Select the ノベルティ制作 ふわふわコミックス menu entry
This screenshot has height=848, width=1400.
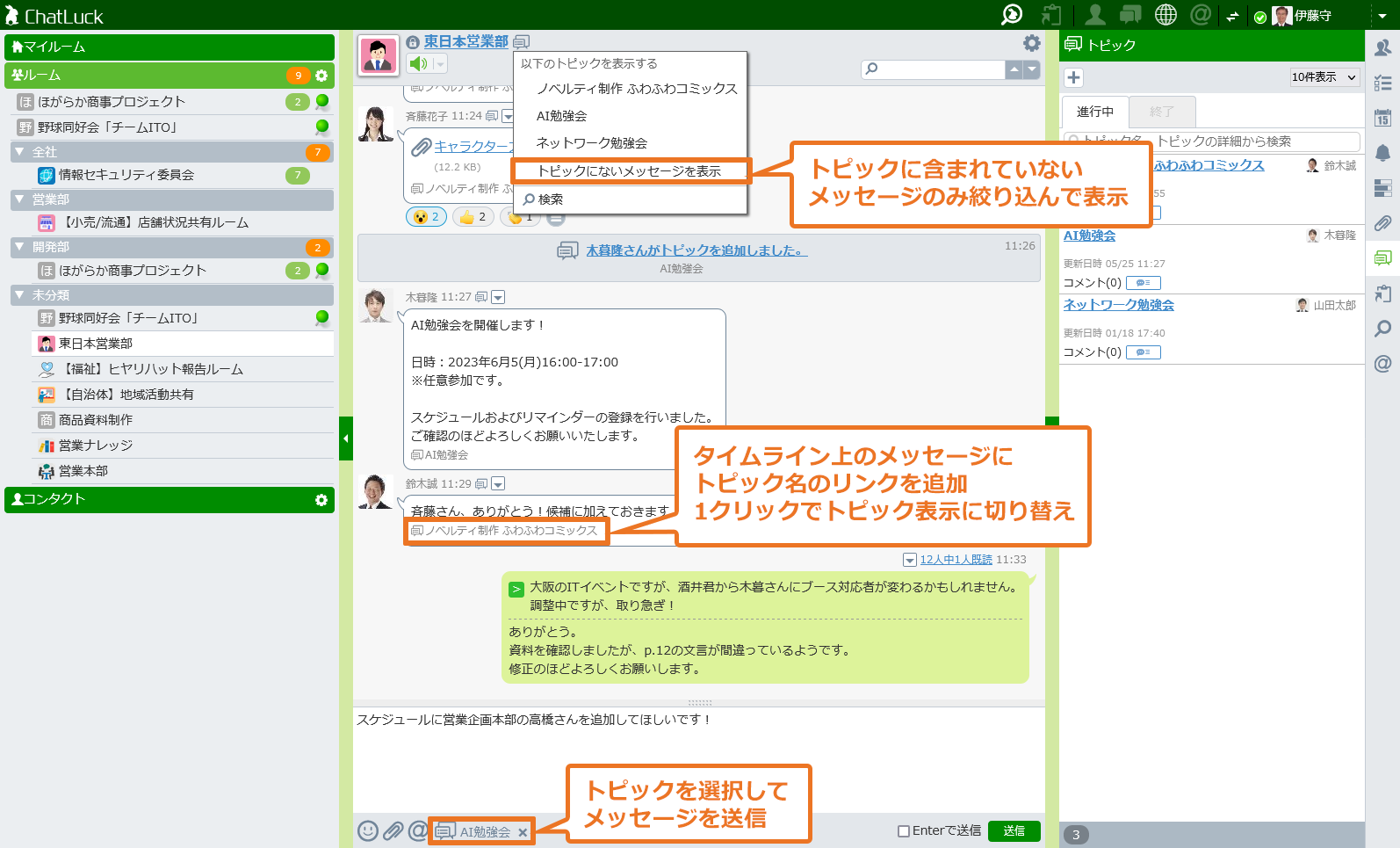click(637, 89)
